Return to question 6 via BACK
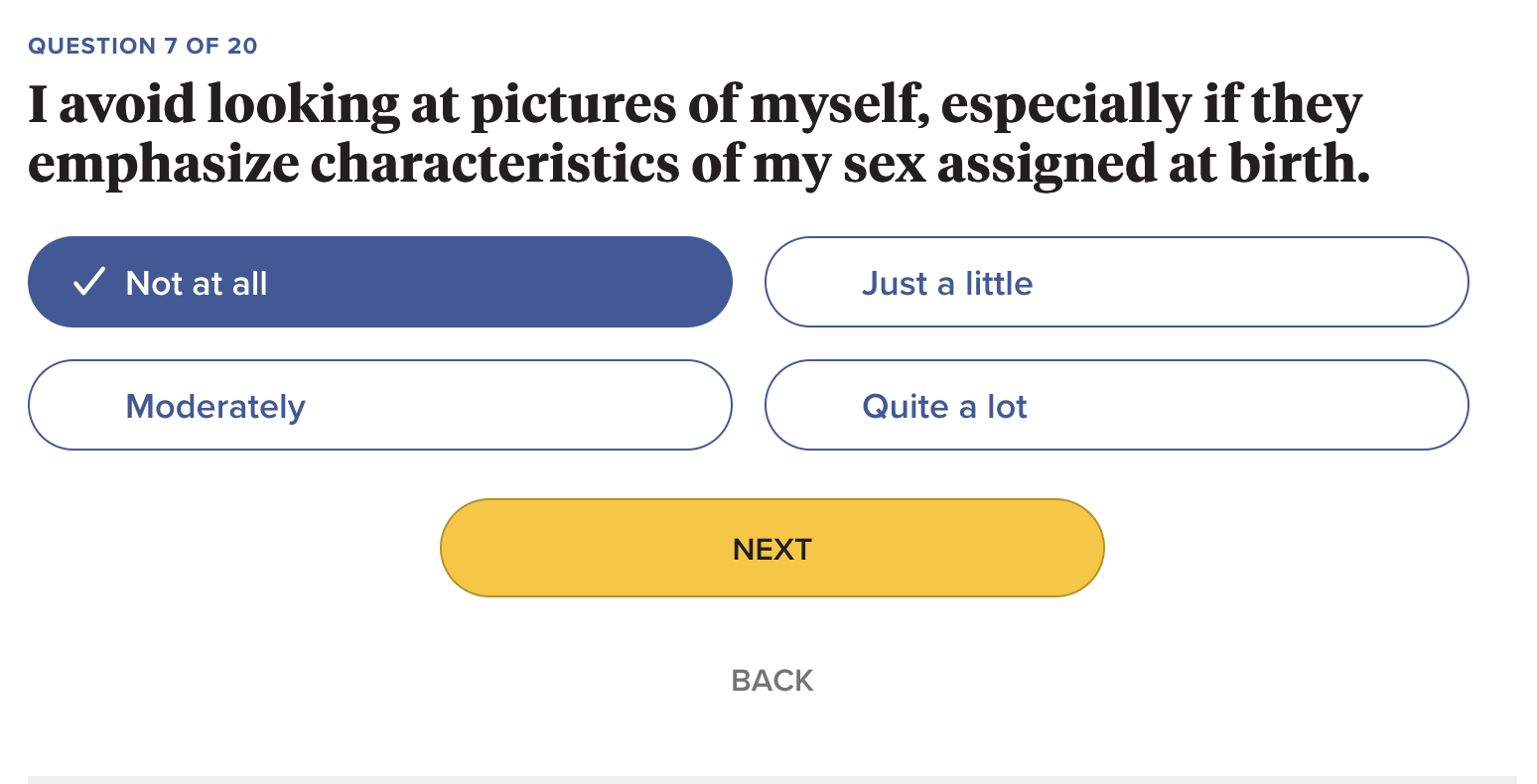1537x784 pixels. pos(771,681)
